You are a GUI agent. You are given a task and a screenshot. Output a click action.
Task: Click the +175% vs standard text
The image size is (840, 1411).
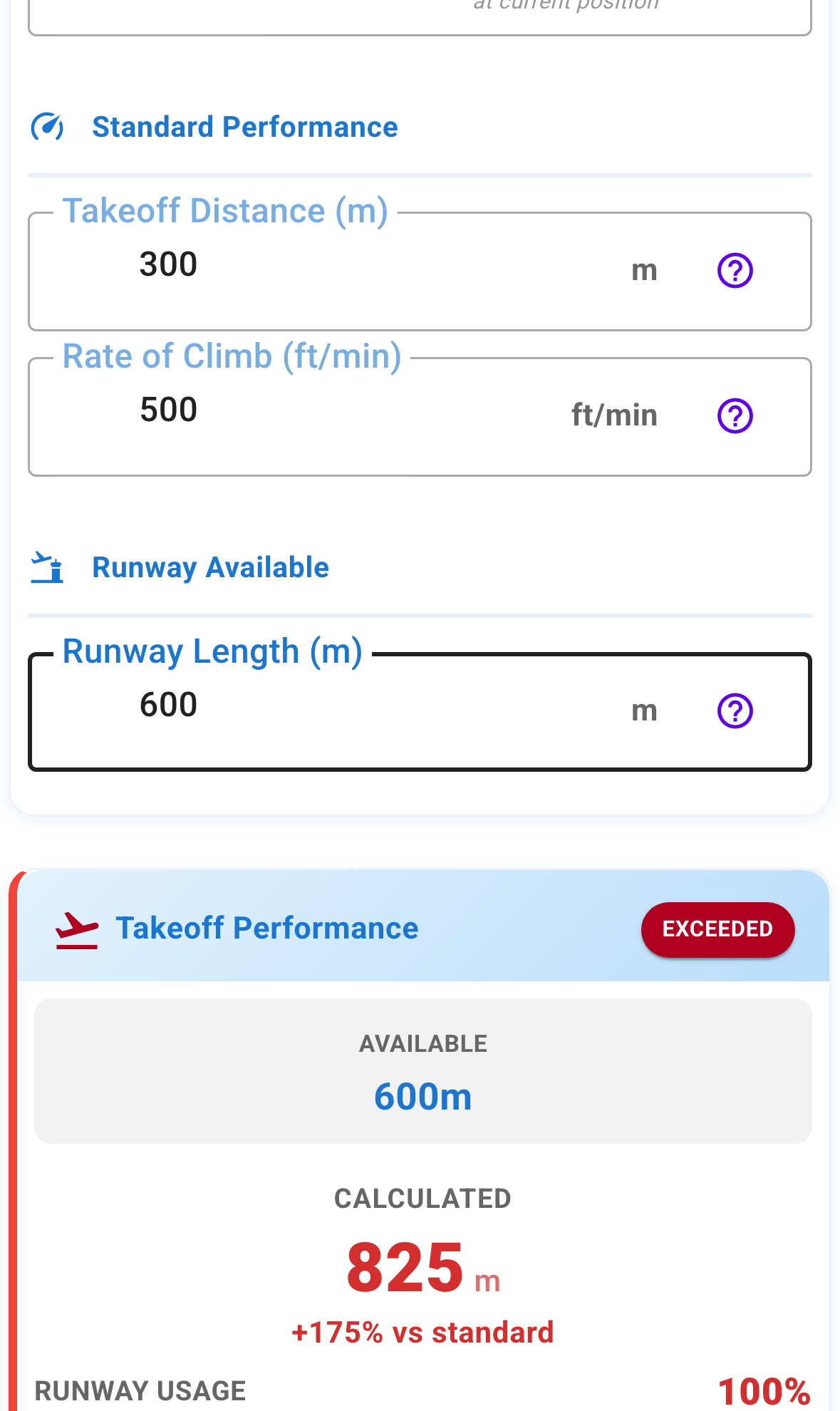[x=423, y=1333]
